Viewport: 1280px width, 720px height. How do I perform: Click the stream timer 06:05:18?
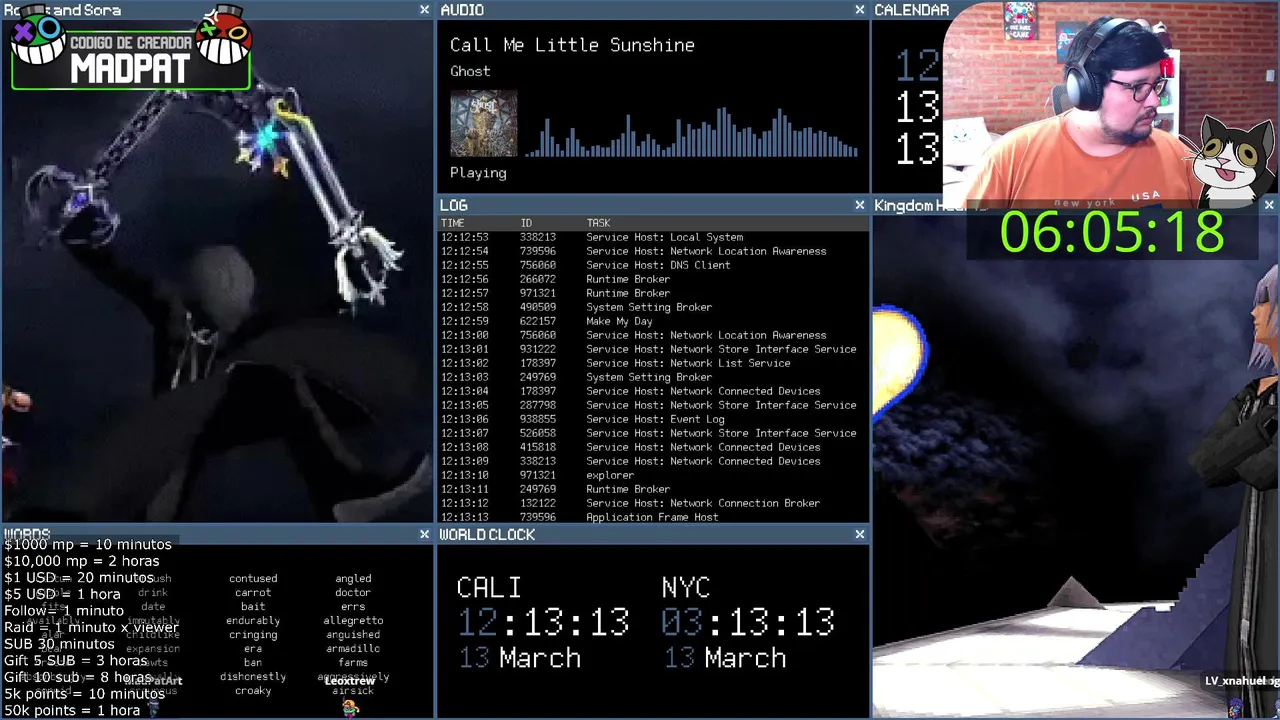(1112, 232)
